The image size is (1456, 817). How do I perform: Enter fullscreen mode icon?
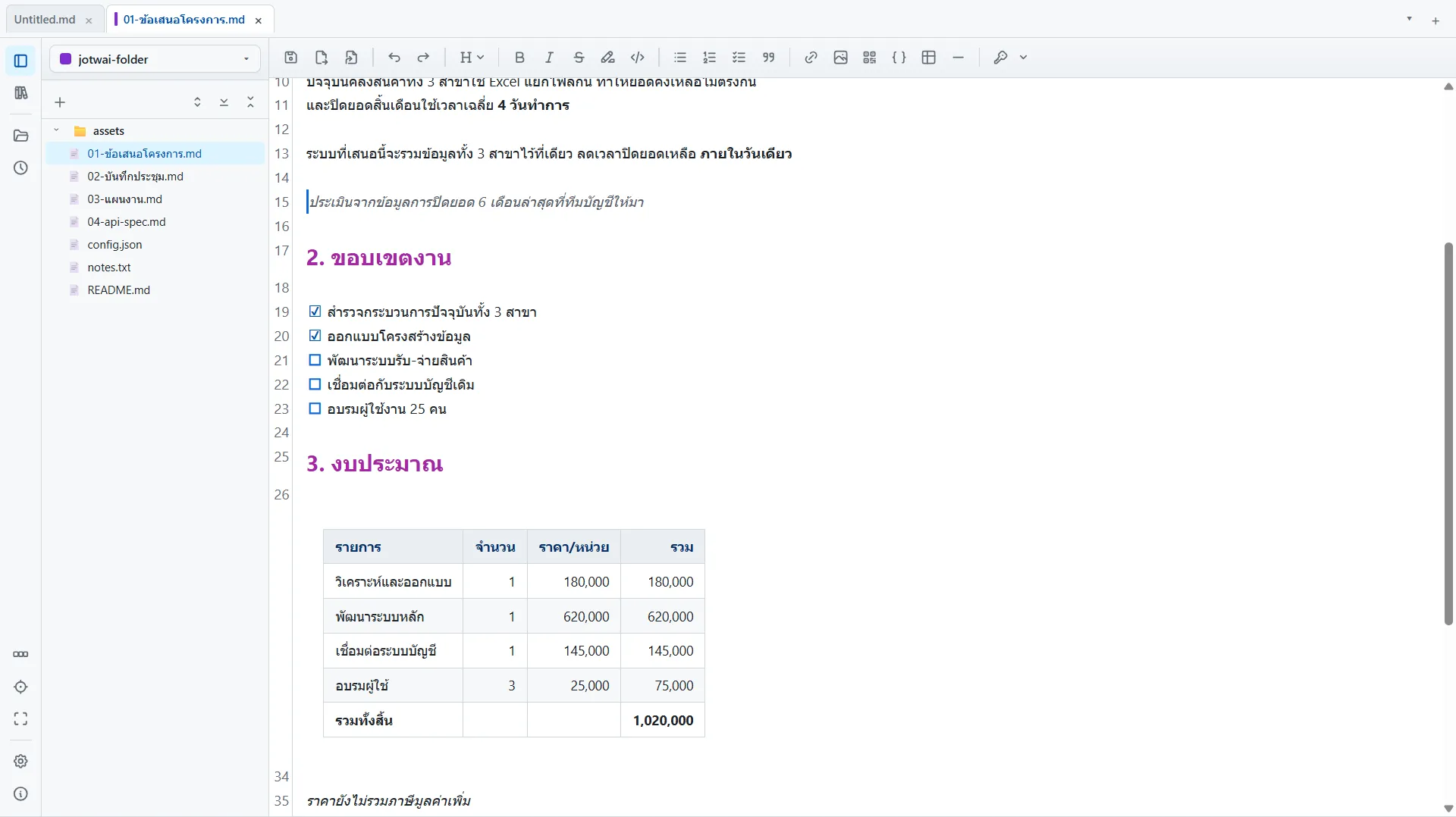pos(20,719)
